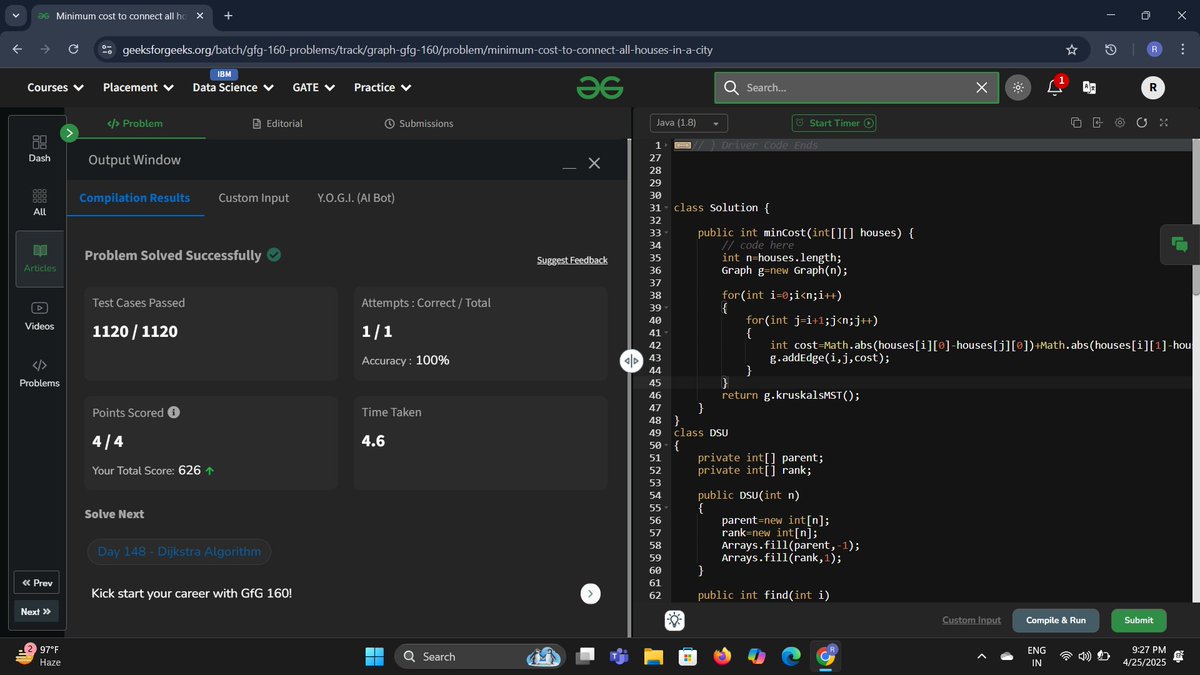The height and width of the screenshot is (675, 1200).
Task: Go to the Prev problem
Action: (x=38, y=583)
